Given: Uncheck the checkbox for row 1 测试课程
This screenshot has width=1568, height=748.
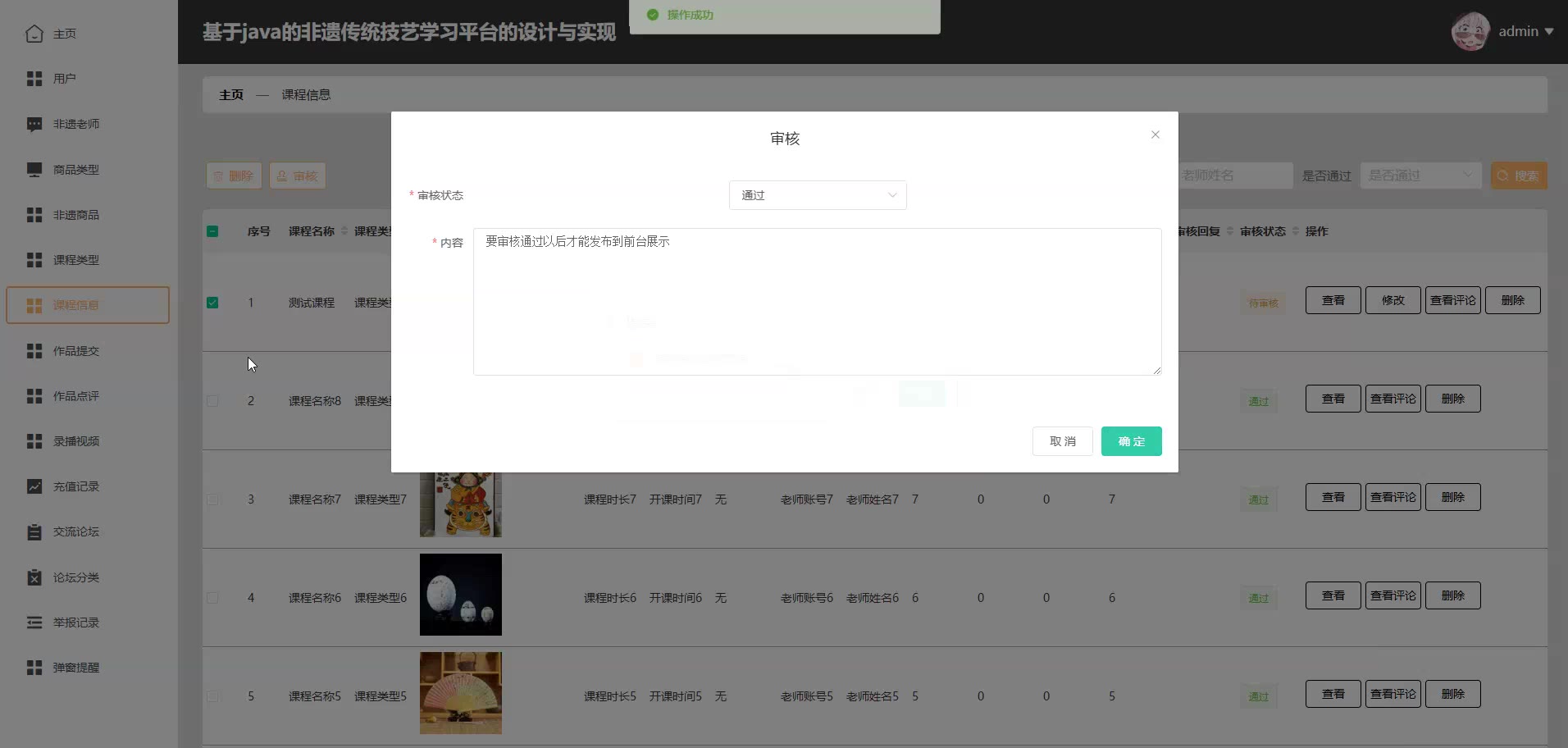Looking at the screenshot, I should coord(212,303).
